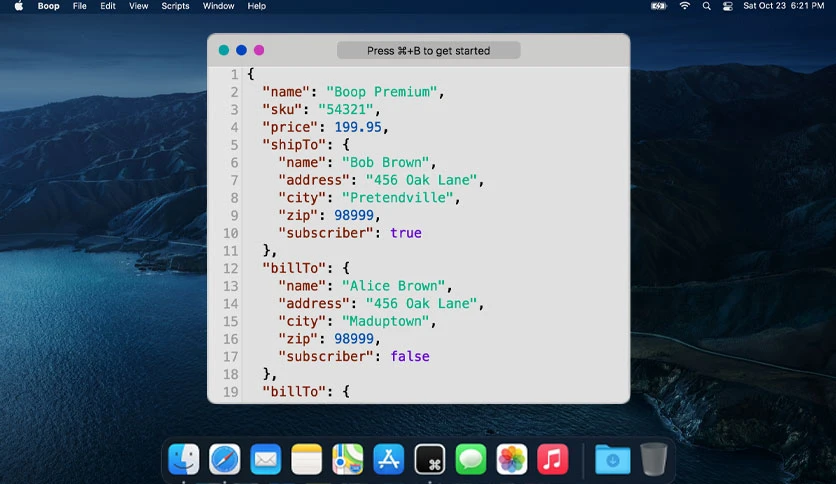
Task: Open the File menu
Action: (79, 6)
